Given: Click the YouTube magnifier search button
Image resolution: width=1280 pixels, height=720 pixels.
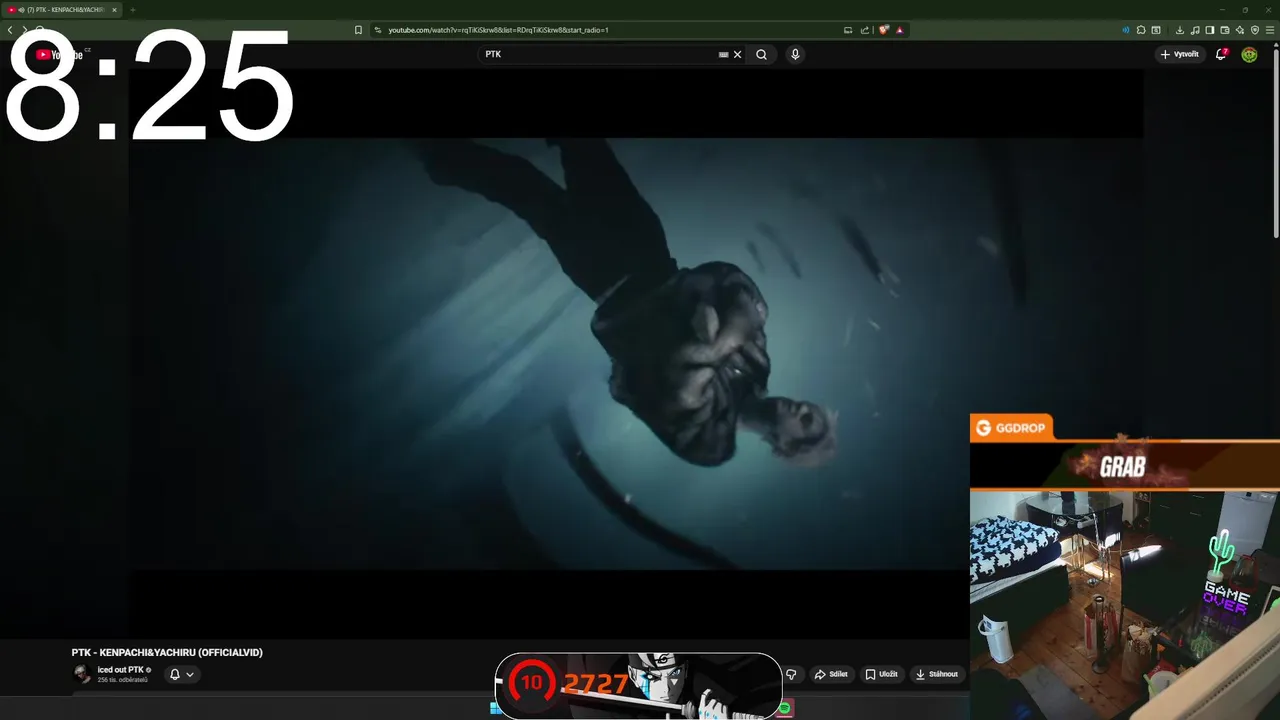Looking at the screenshot, I should [x=761, y=55].
